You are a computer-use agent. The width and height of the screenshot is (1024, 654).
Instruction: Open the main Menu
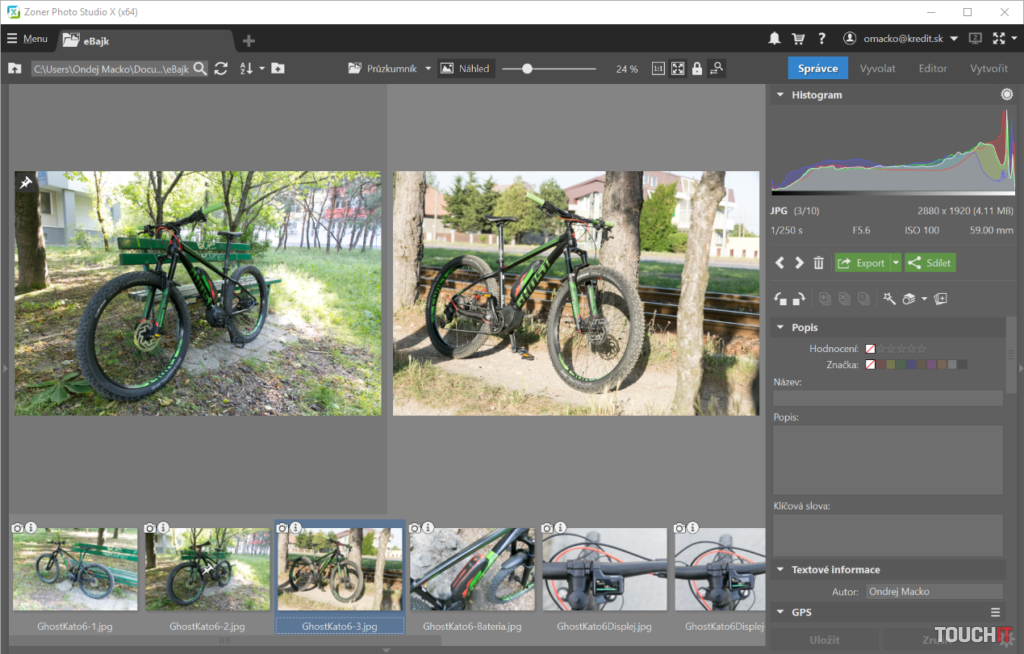tap(27, 39)
